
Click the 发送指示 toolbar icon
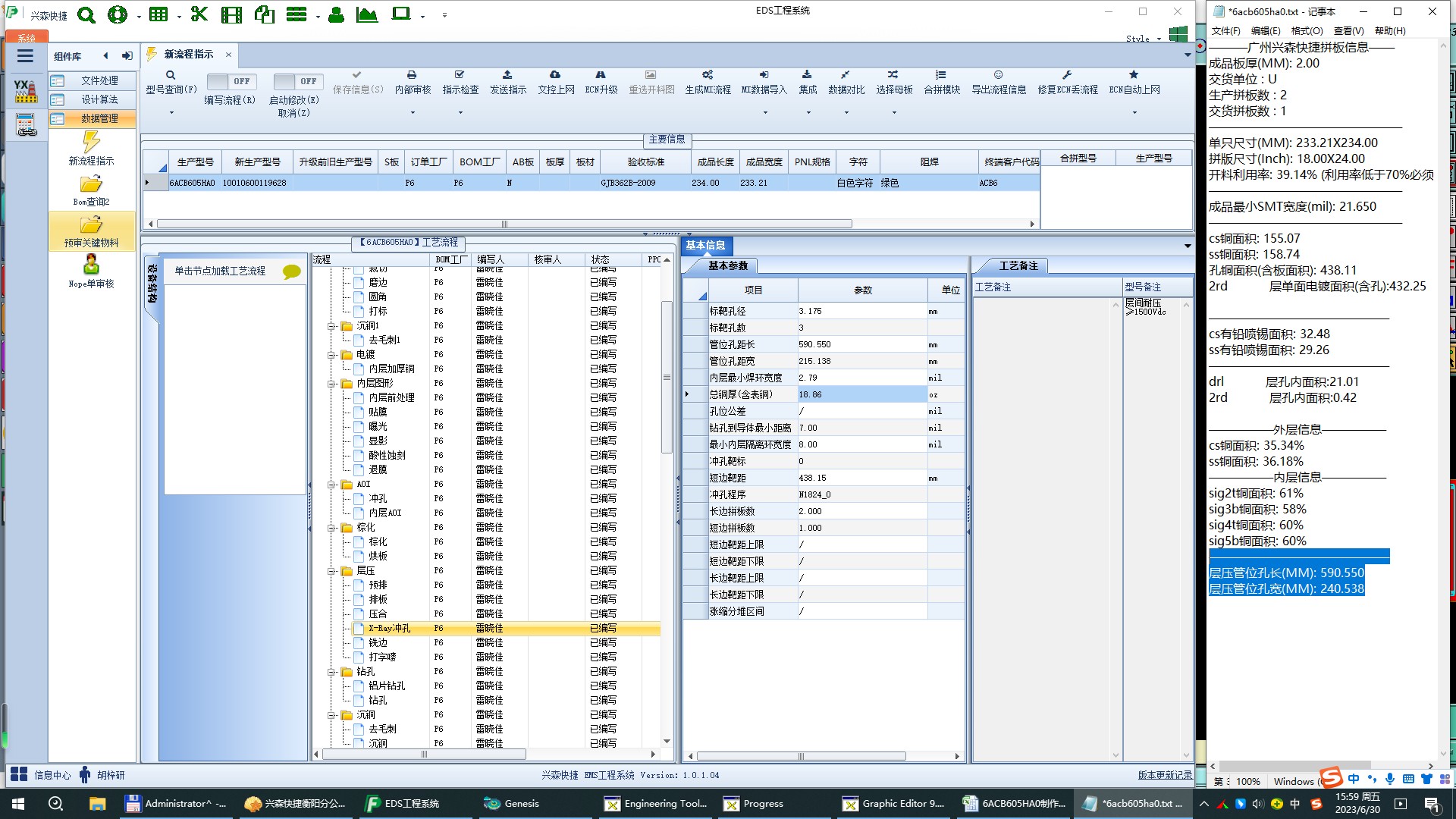[507, 75]
